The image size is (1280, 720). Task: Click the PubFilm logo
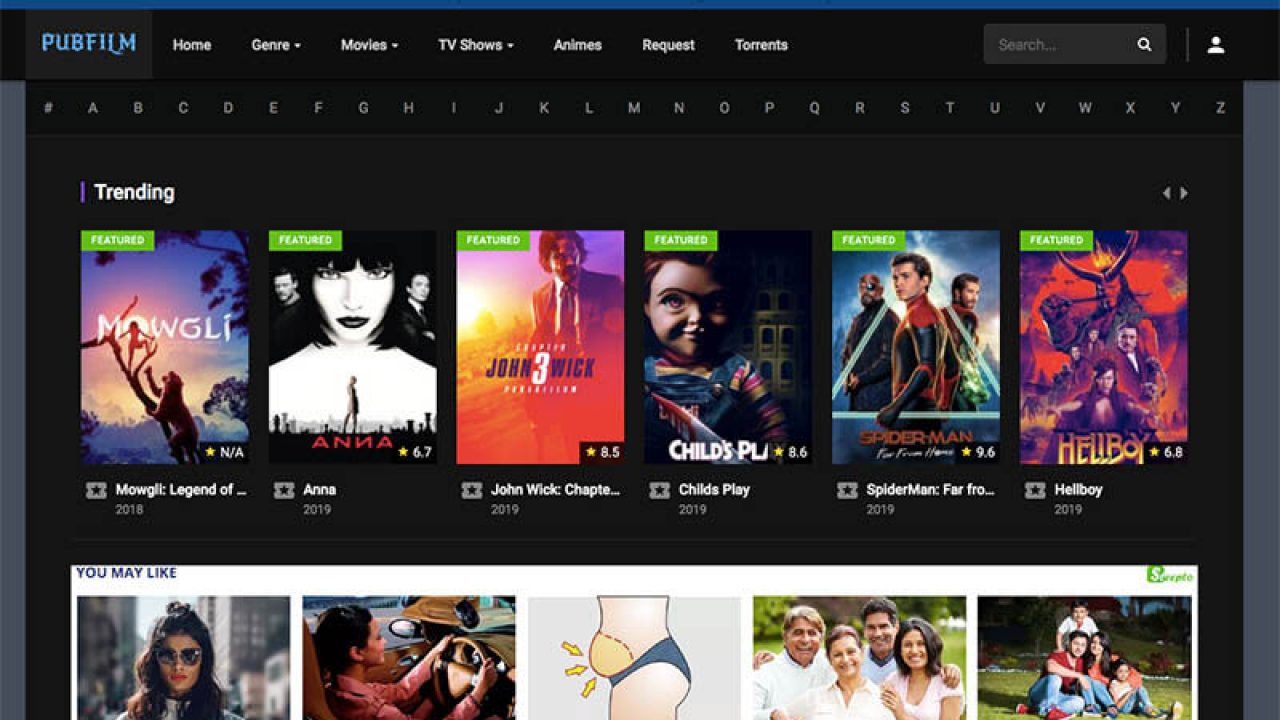(89, 44)
